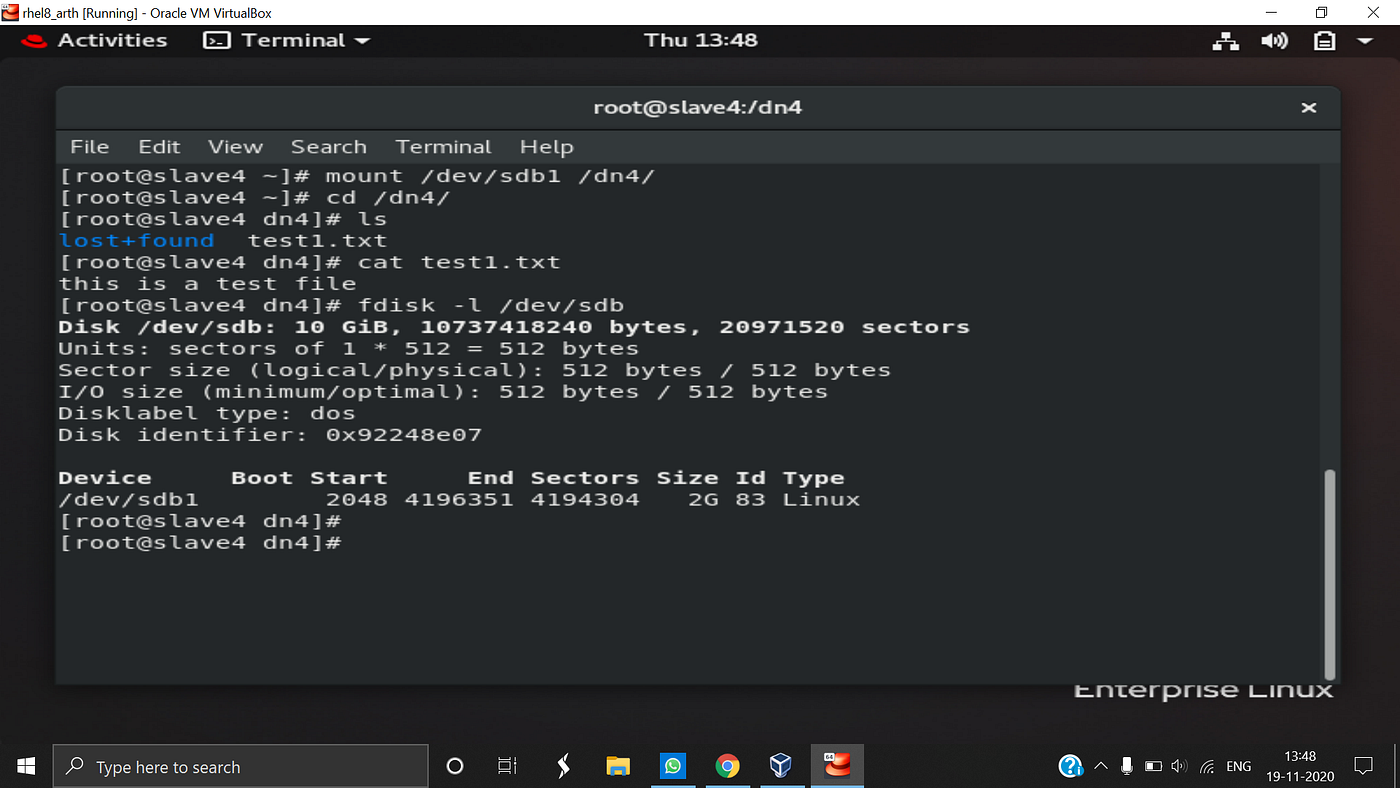Open the Terminal menu inside the terminal window
The image size is (1400, 788).
443,146
